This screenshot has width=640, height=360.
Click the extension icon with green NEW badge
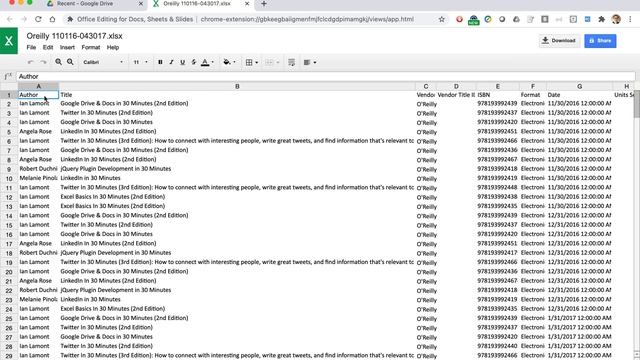473,20
